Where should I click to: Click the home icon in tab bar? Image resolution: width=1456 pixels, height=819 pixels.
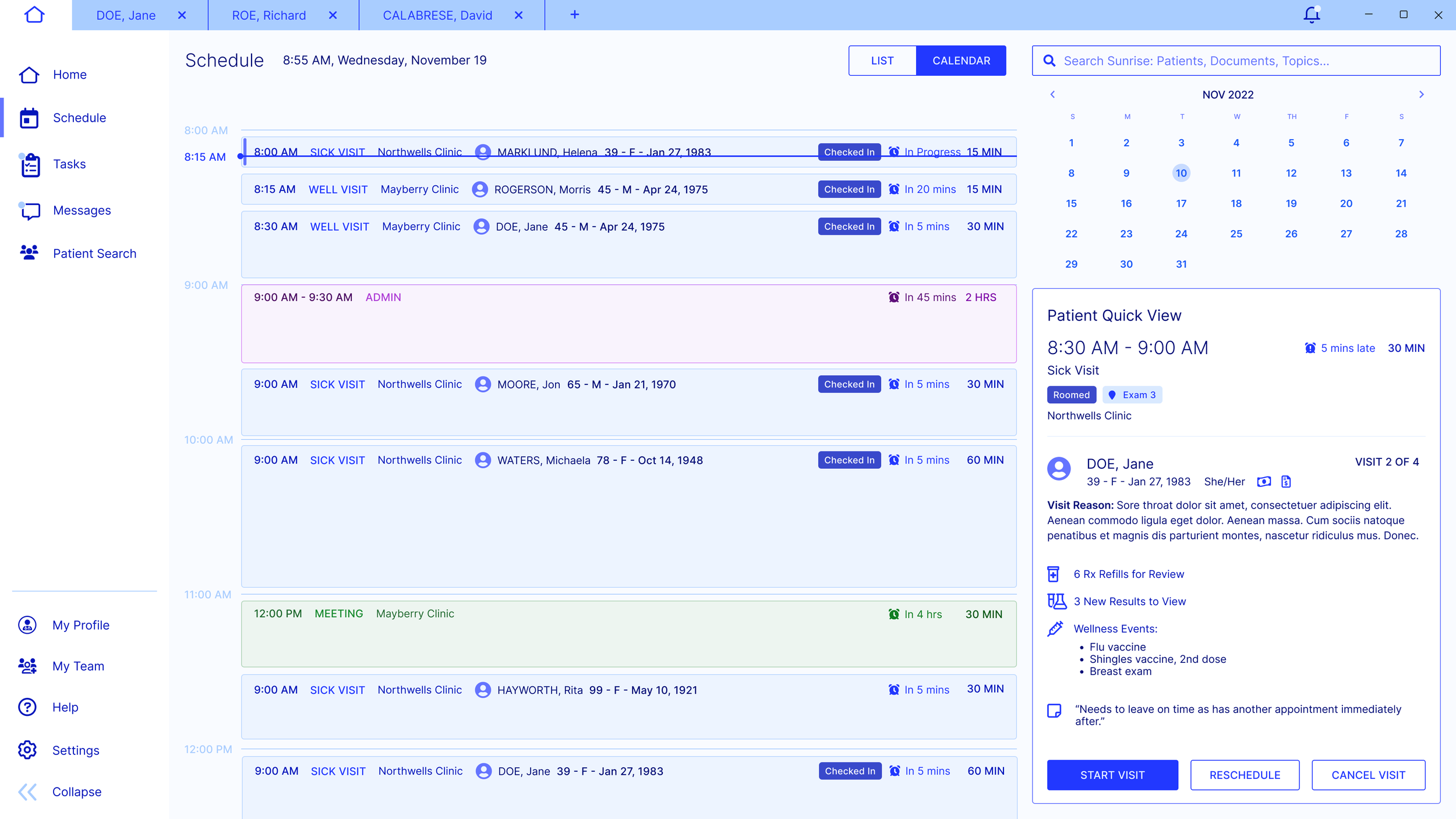(x=34, y=15)
